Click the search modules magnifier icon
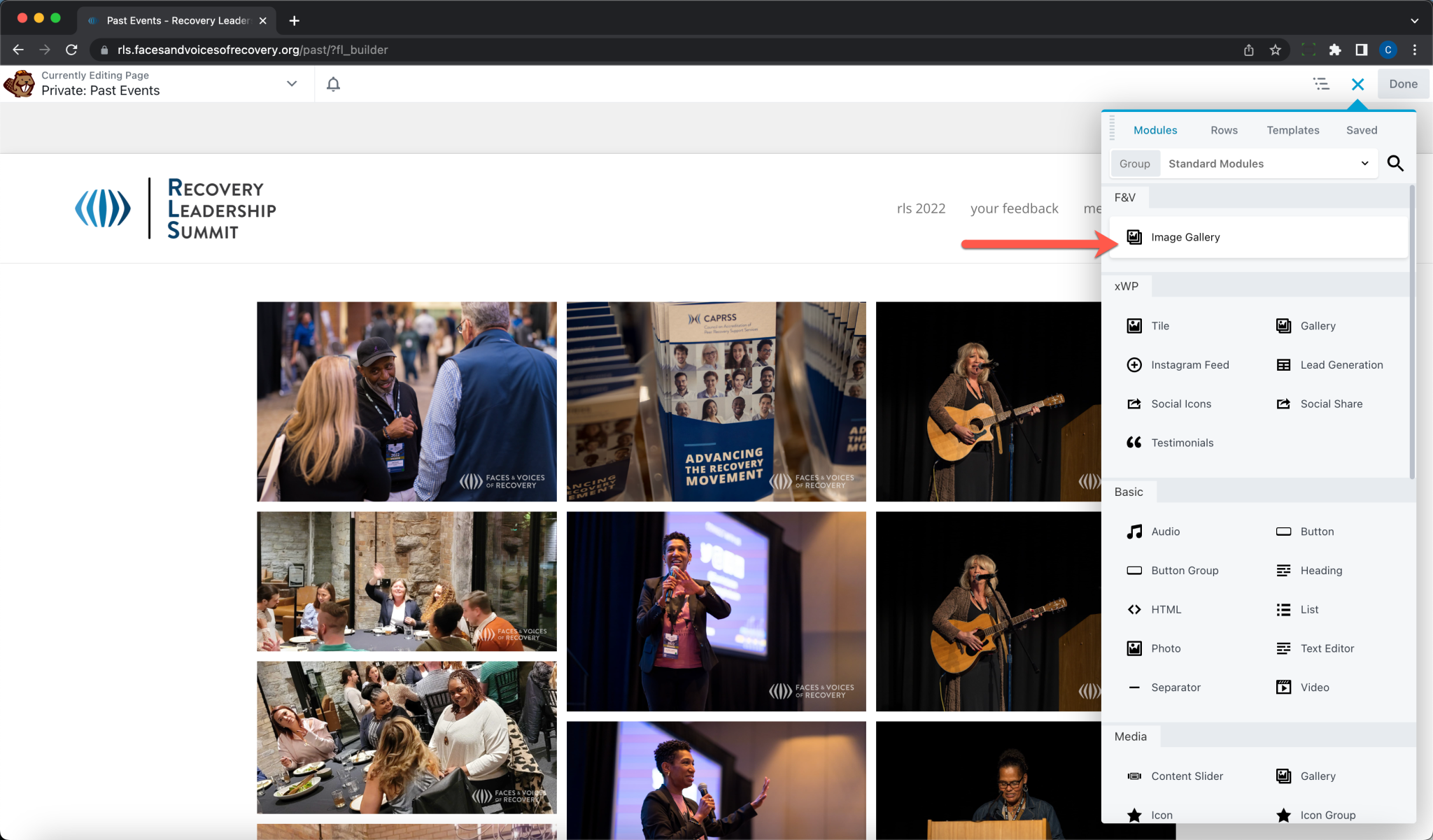The image size is (1433, 840). (1395, 163)
